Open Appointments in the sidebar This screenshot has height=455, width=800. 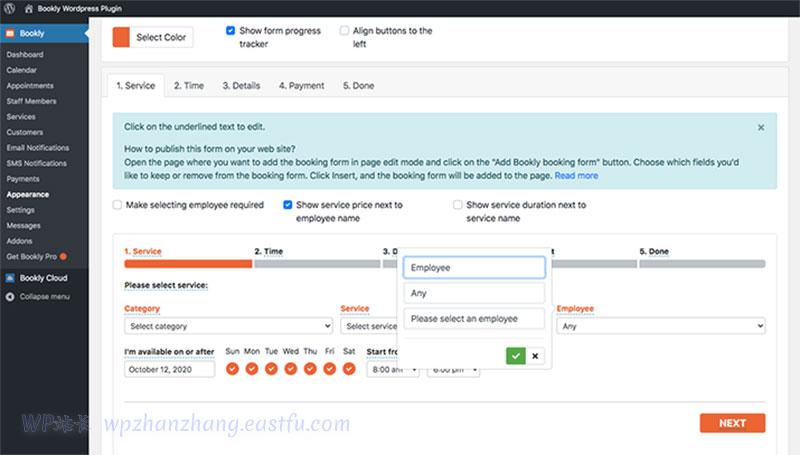click(x=30, y=86)
